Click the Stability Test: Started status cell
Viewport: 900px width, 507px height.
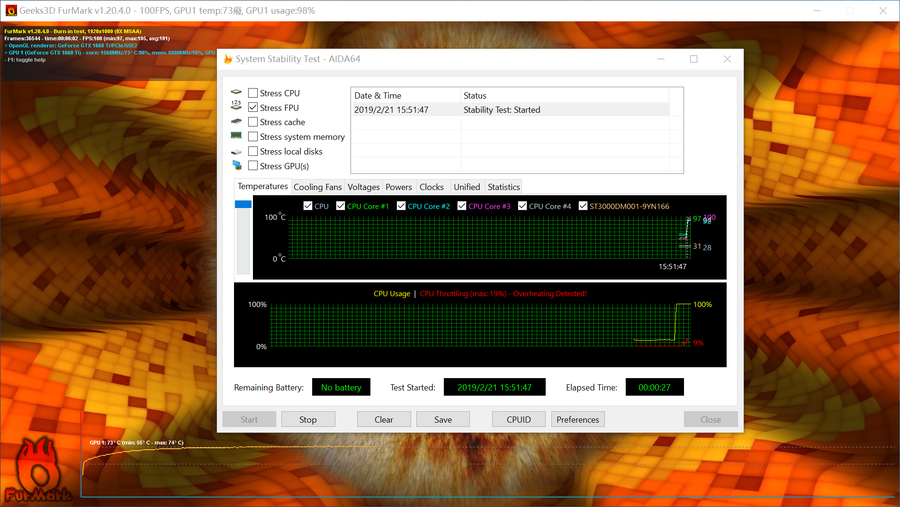coord(502,110)
